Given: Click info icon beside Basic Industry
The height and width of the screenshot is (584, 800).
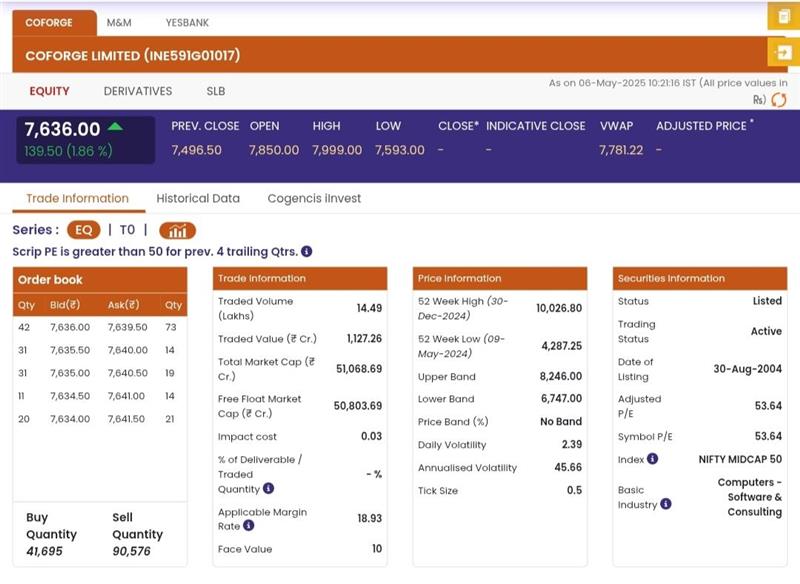Looking at the screenshot, I should (x=666, y=504).
